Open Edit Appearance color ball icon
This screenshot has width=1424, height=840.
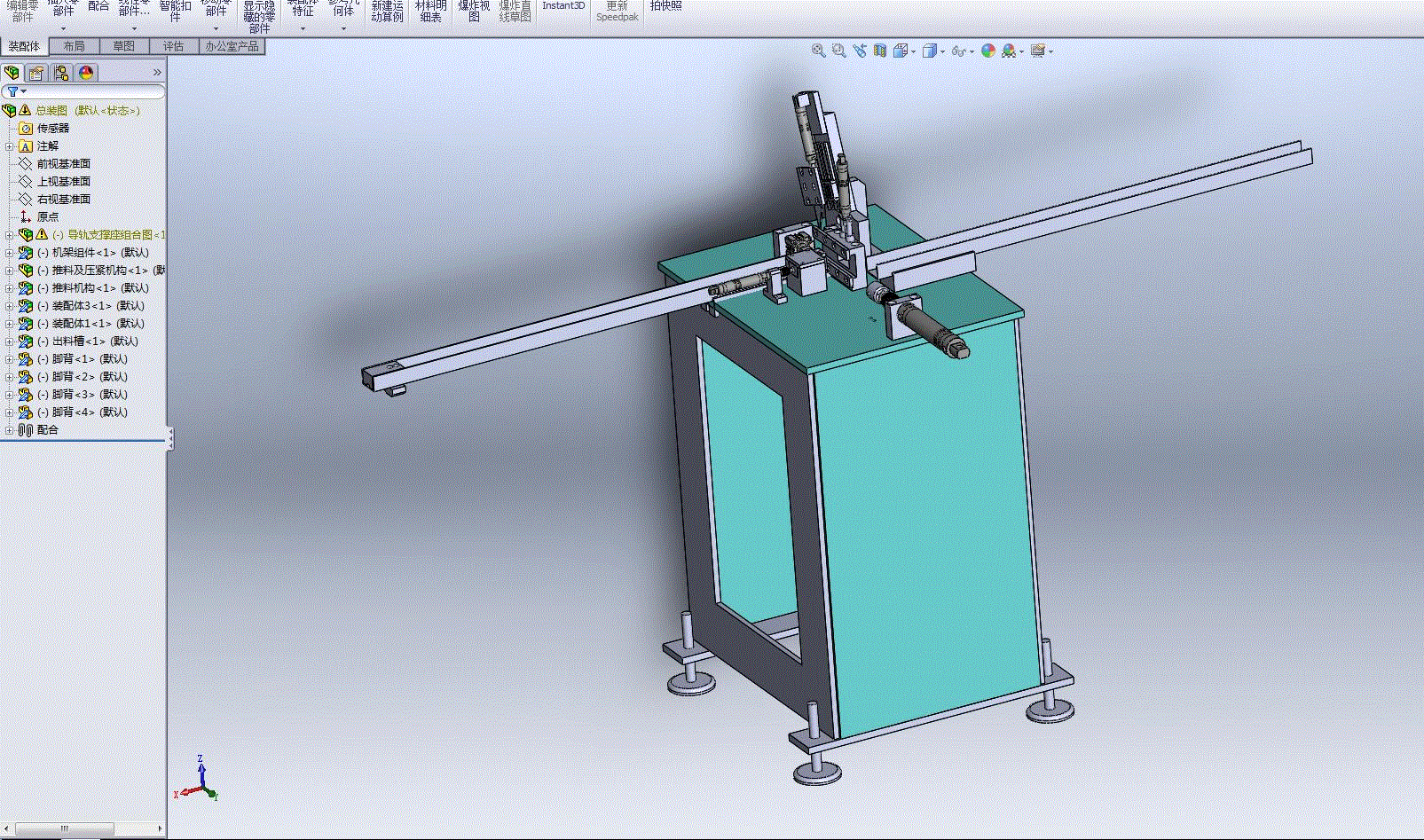(x=987, y=51)
